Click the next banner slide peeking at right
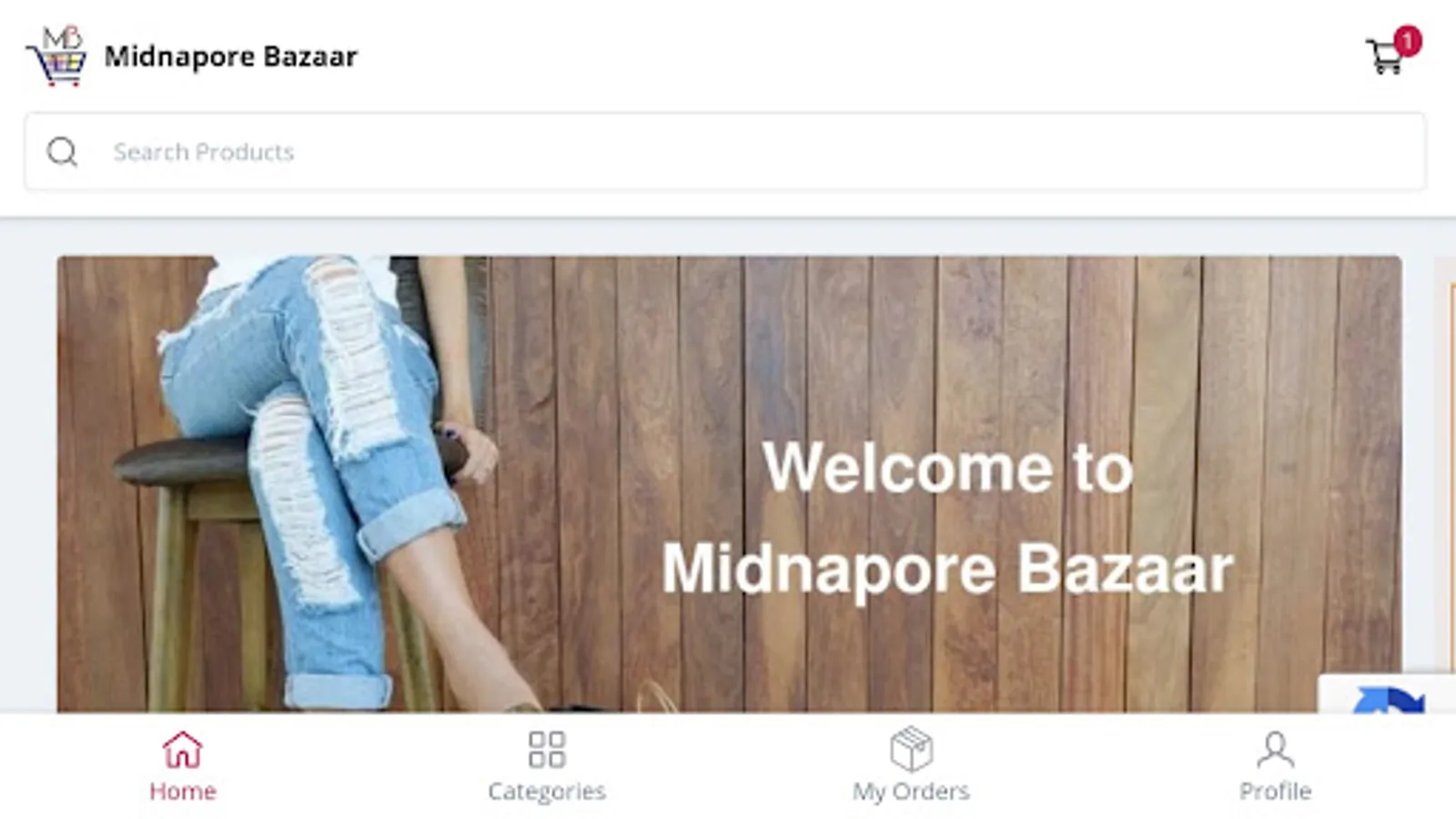Viewport: 1456px width, 819px height. pos(1445,464)
